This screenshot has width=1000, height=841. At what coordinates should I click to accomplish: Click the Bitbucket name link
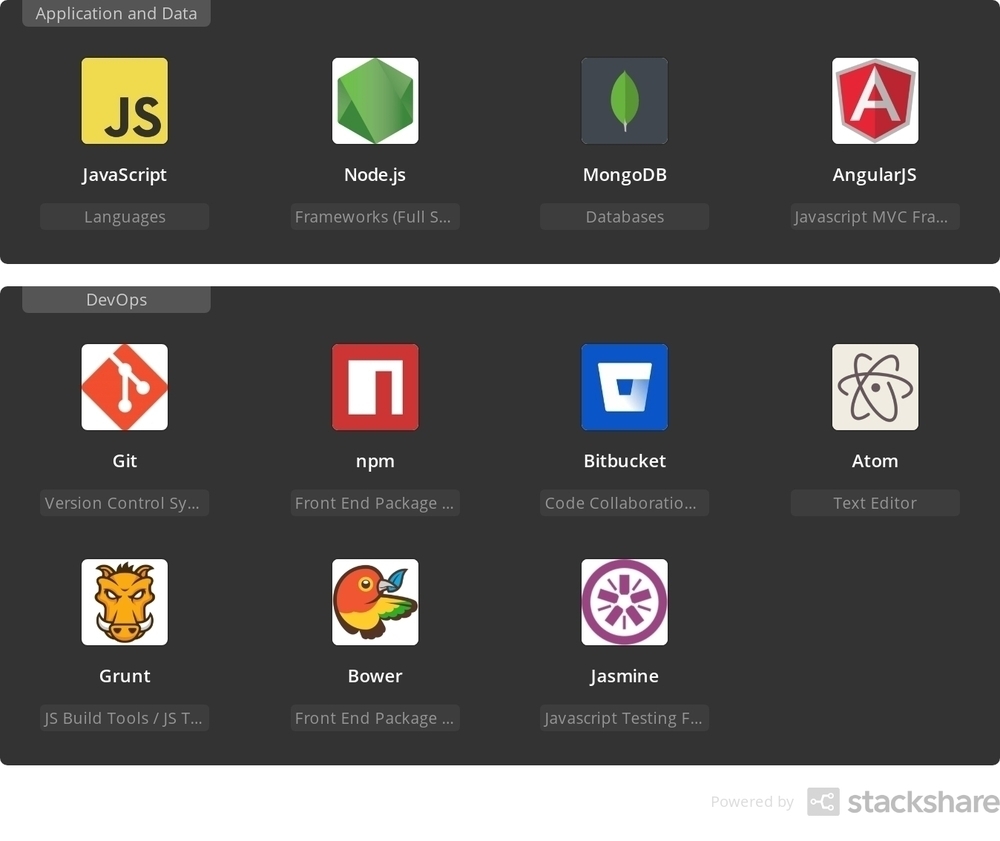click(624, 461)
